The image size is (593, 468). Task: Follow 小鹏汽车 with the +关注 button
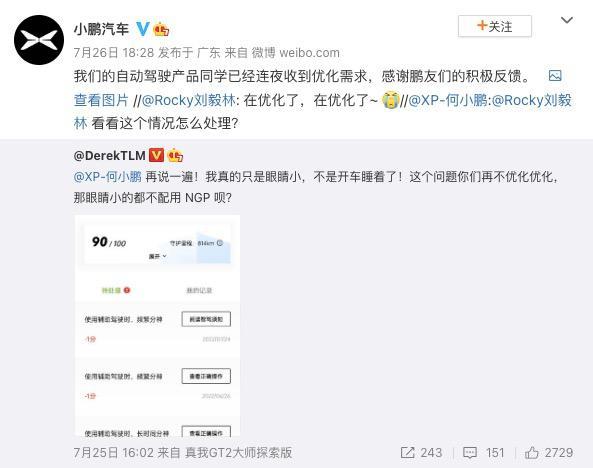tap(495, 26)
